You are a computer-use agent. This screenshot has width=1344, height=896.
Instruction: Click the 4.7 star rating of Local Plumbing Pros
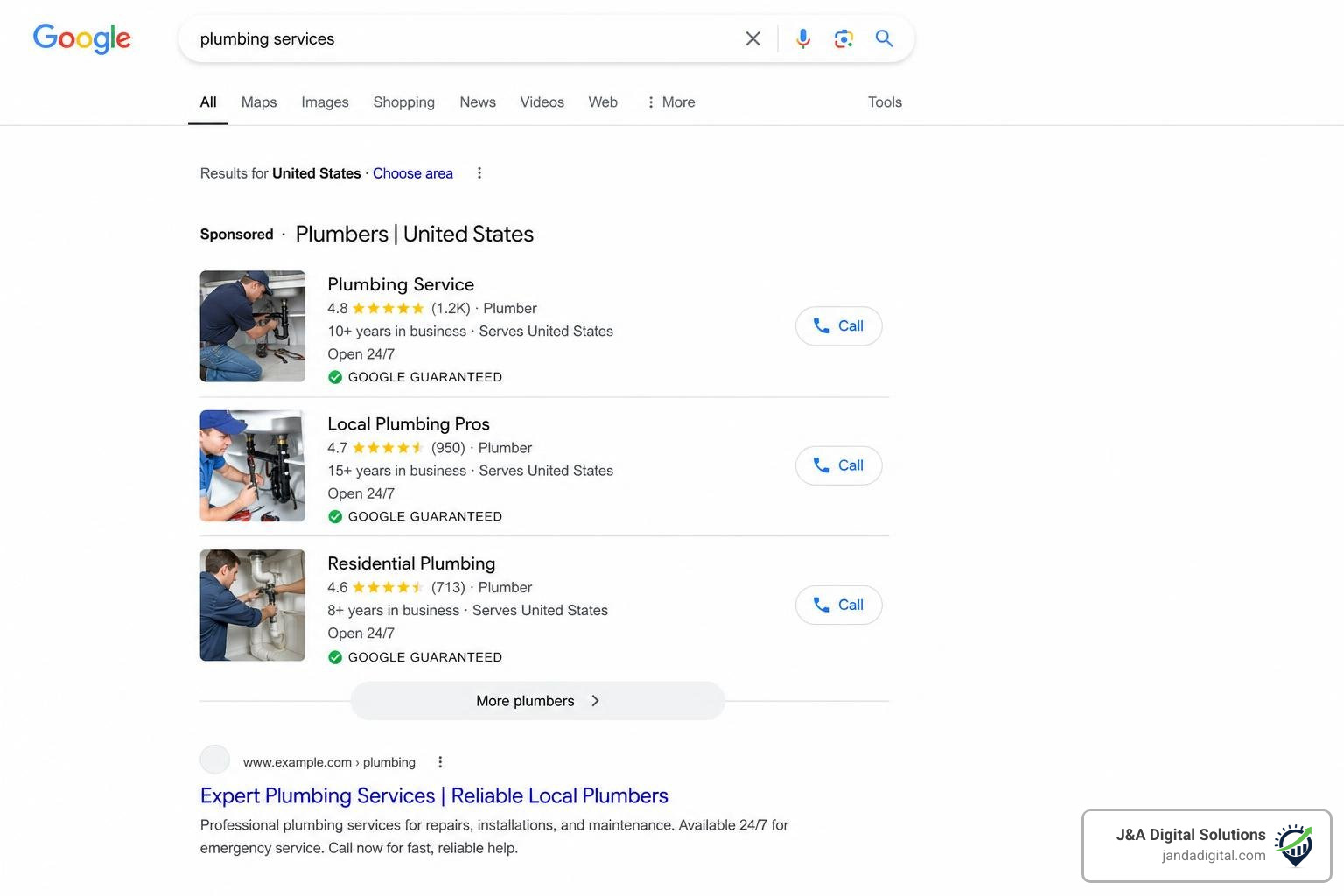point(375,448)
